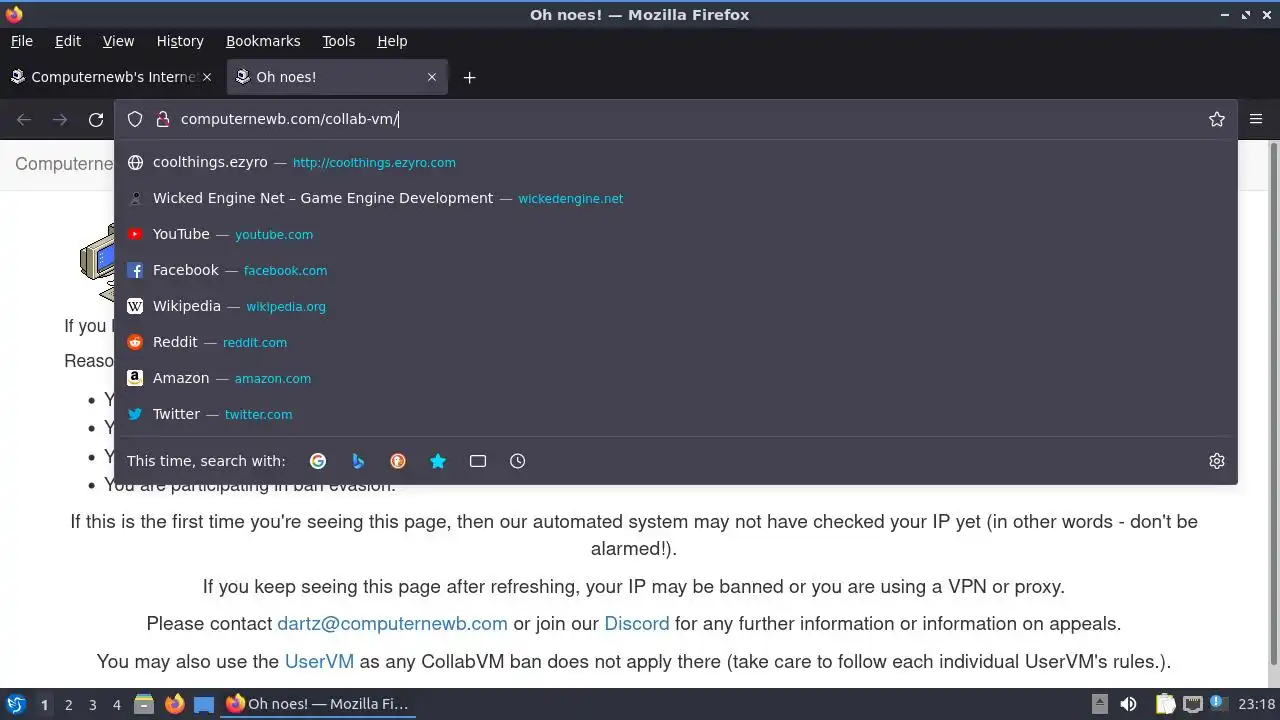Open the clipboard manager tray icon

pyautogui.click(x=1165, y=704)
